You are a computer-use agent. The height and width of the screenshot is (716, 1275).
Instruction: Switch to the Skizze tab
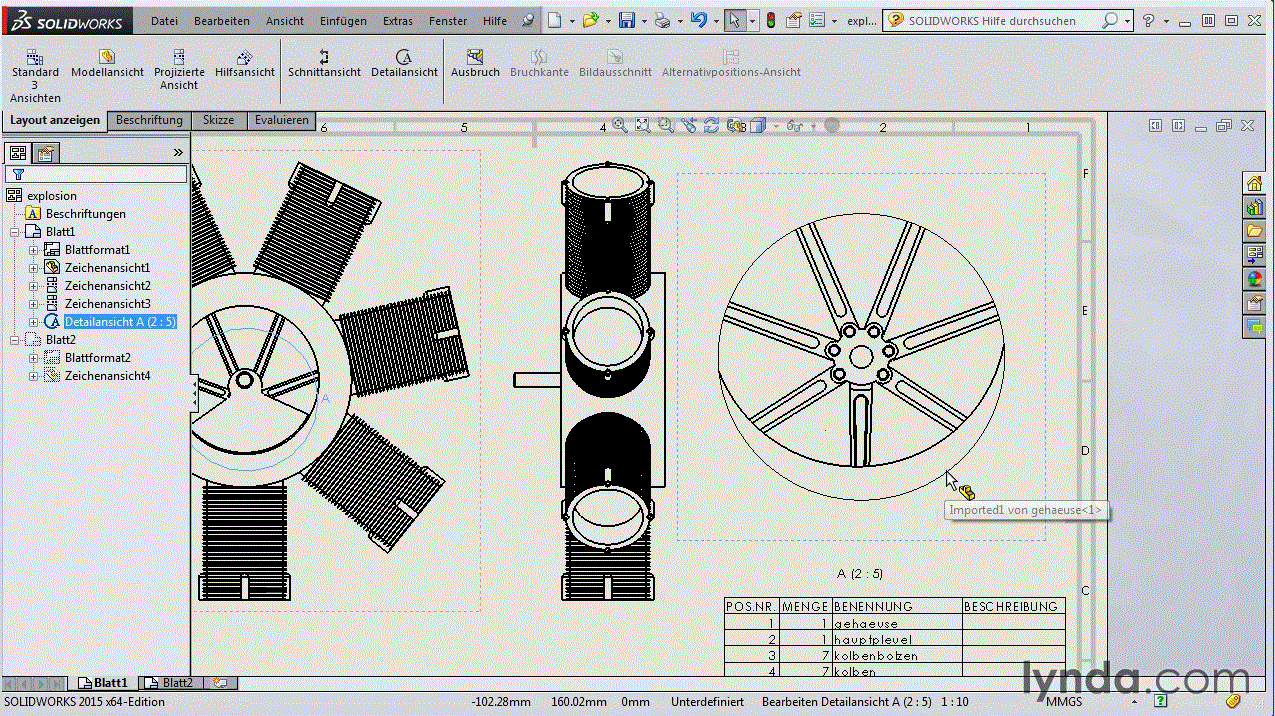(x=218, y=121)
